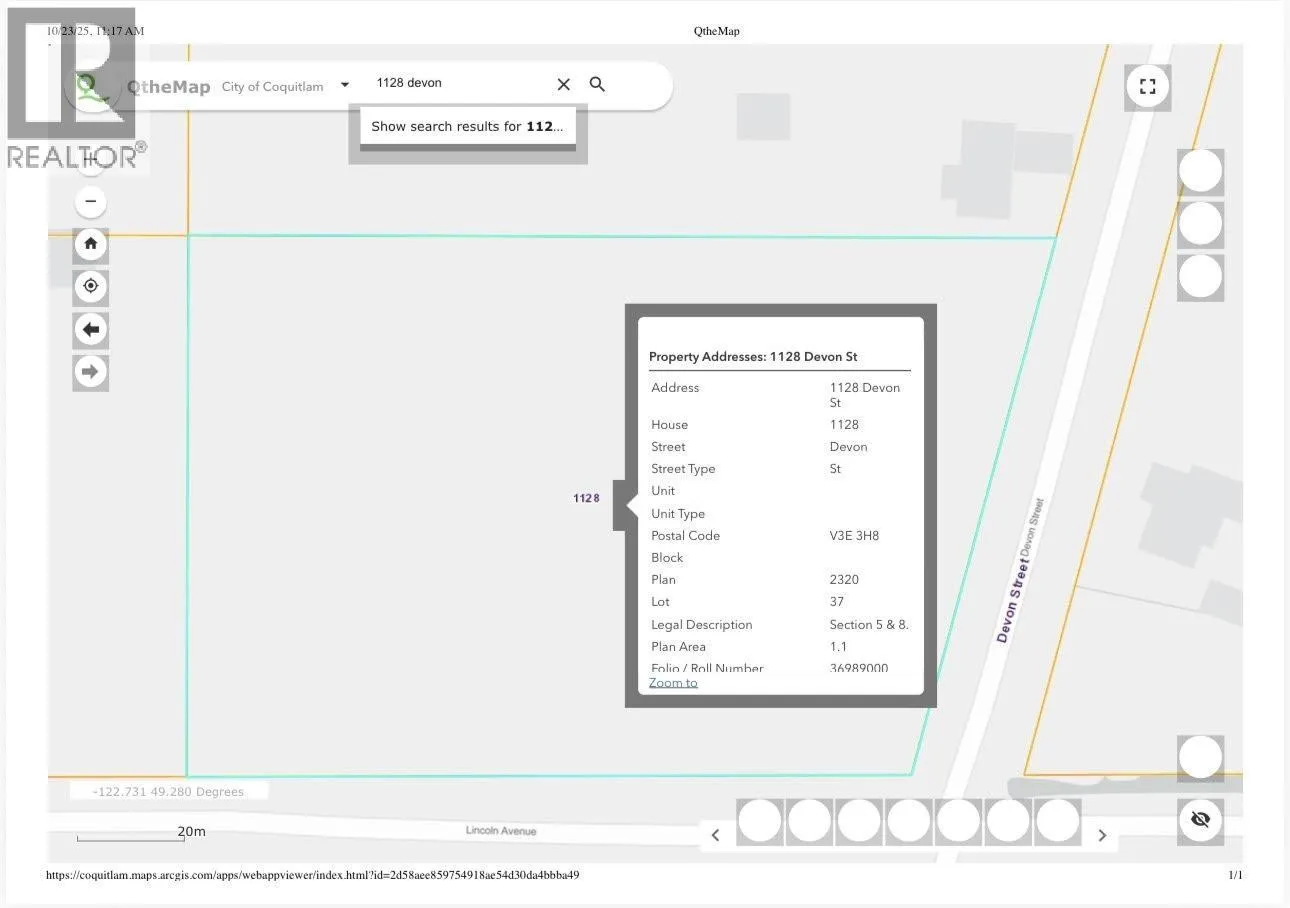Click the top round widget button at right
The width and height of the screenshot is (1290, 908).
pyautogui.click(x=1200, y=171)
